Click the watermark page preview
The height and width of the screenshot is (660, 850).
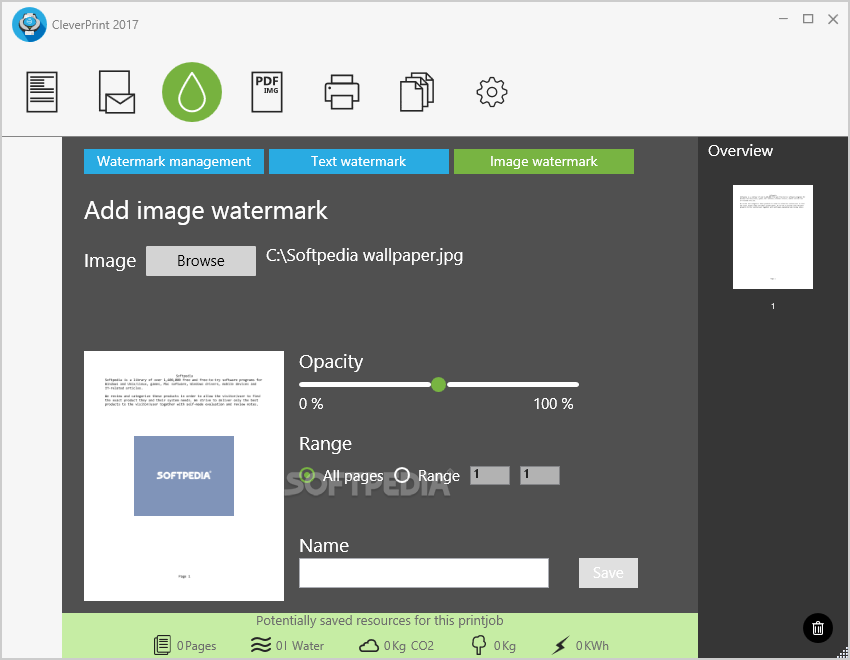click(x=184, y=476)
